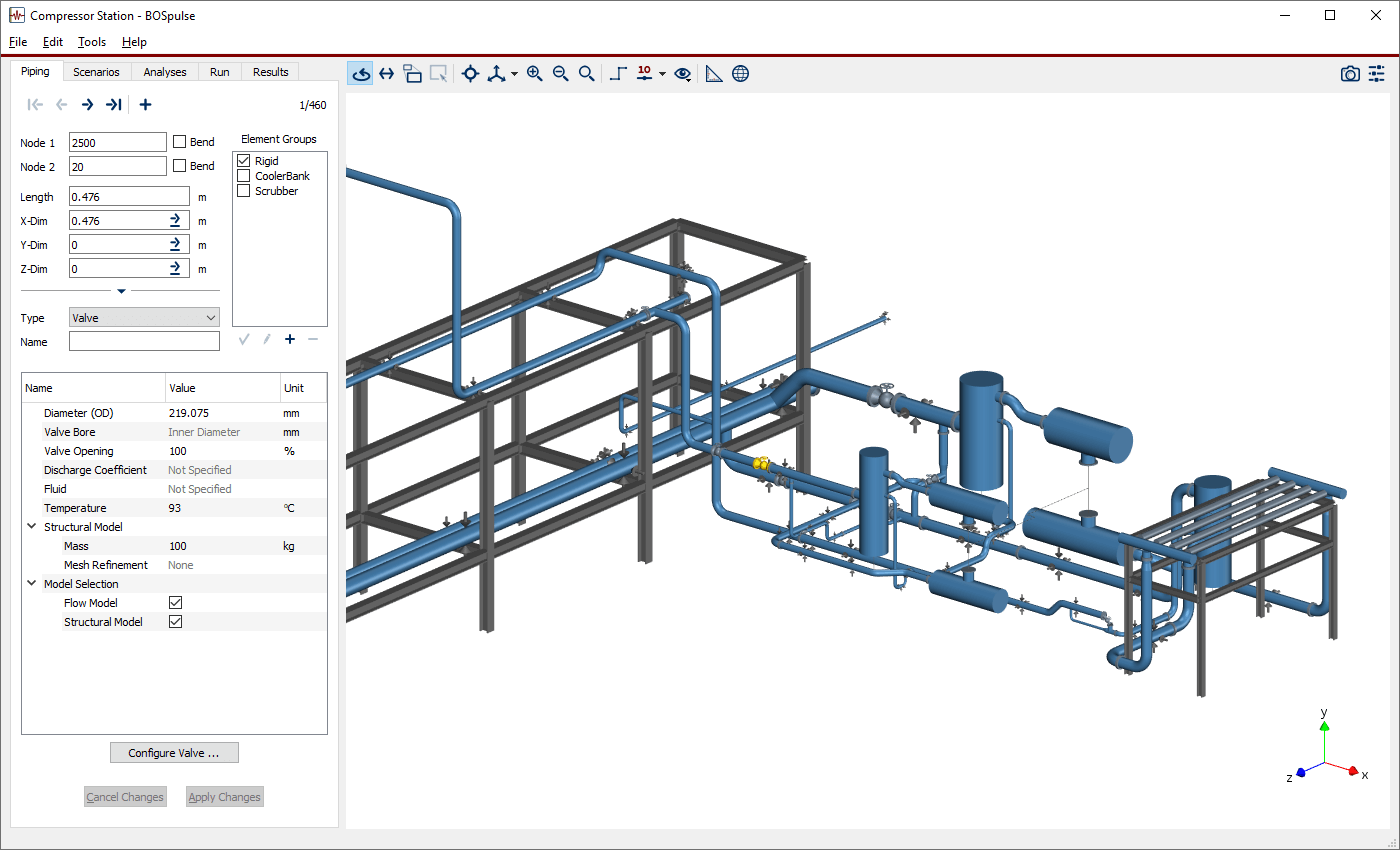The width and height of the screenshot is (1400, 850).
Task: Check the CoolerBank element group
Action: click(243, 176)
